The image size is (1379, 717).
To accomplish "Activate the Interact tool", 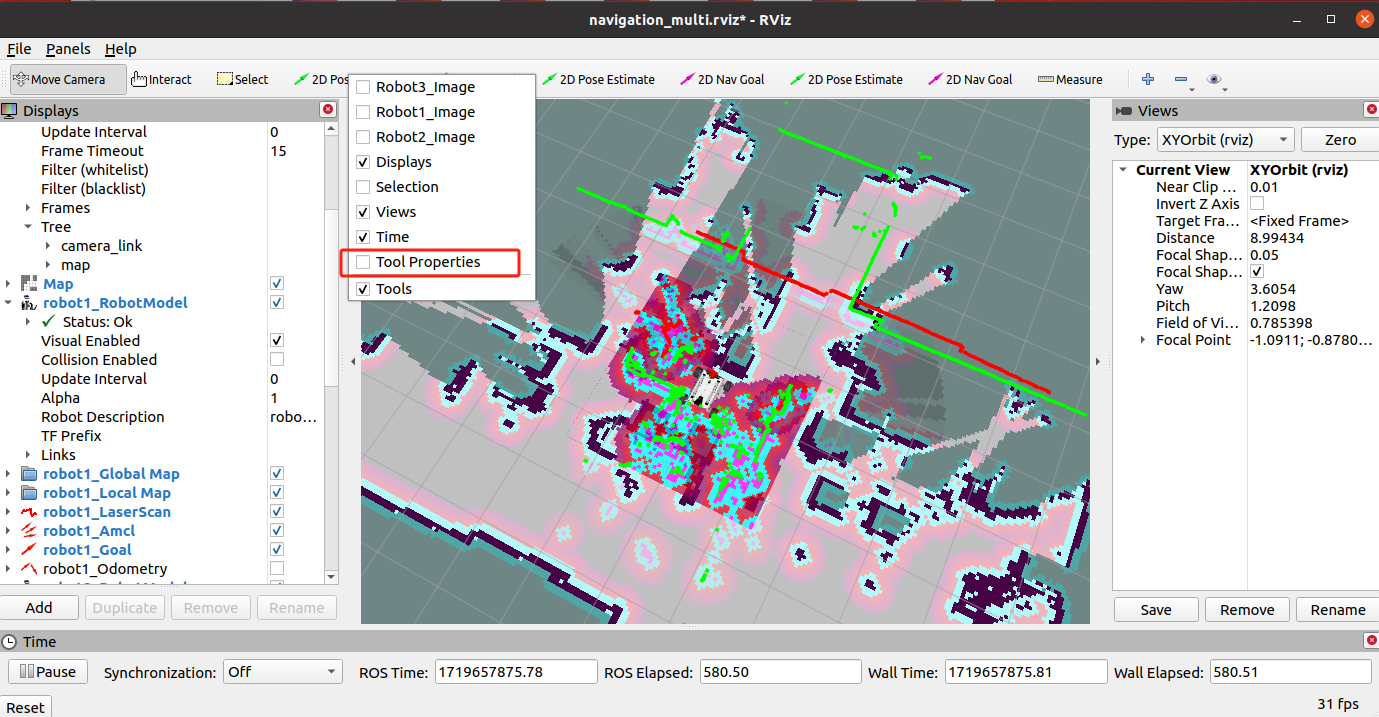I will pos(161,79).
